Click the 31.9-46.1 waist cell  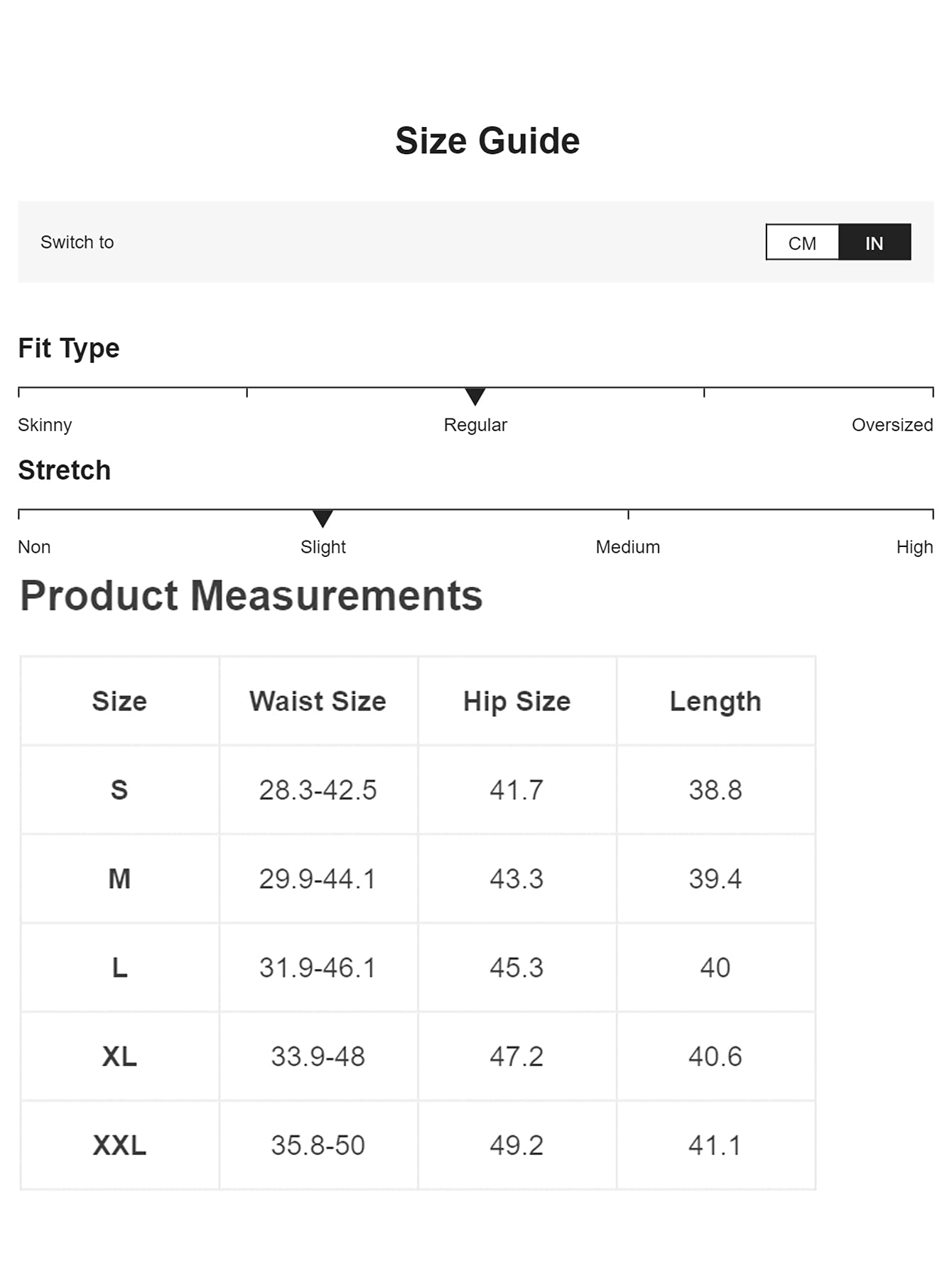pyautogui.click(x=318, y=968)
